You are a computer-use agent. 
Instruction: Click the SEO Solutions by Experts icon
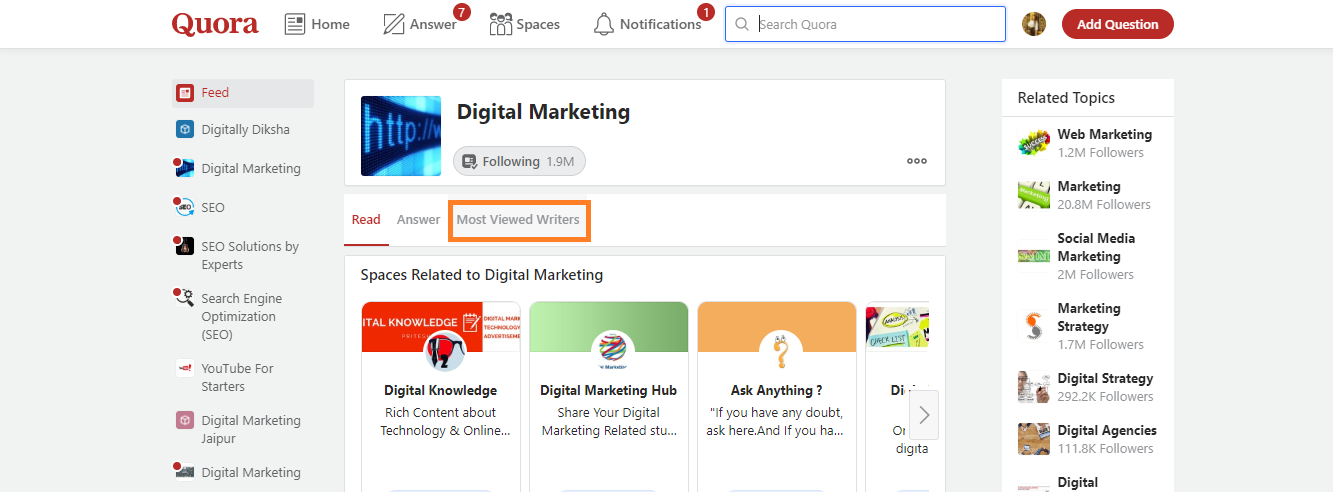click(x=184, y=245)
